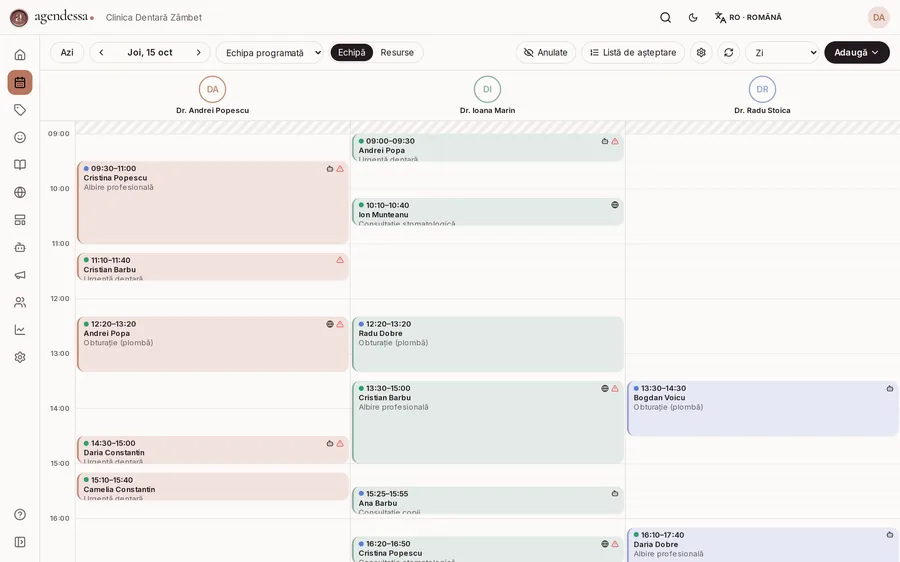This screenshot has width=900, height=562.
Task: Refresh the calendar with the refresh icon
Action: pos(728,52)
